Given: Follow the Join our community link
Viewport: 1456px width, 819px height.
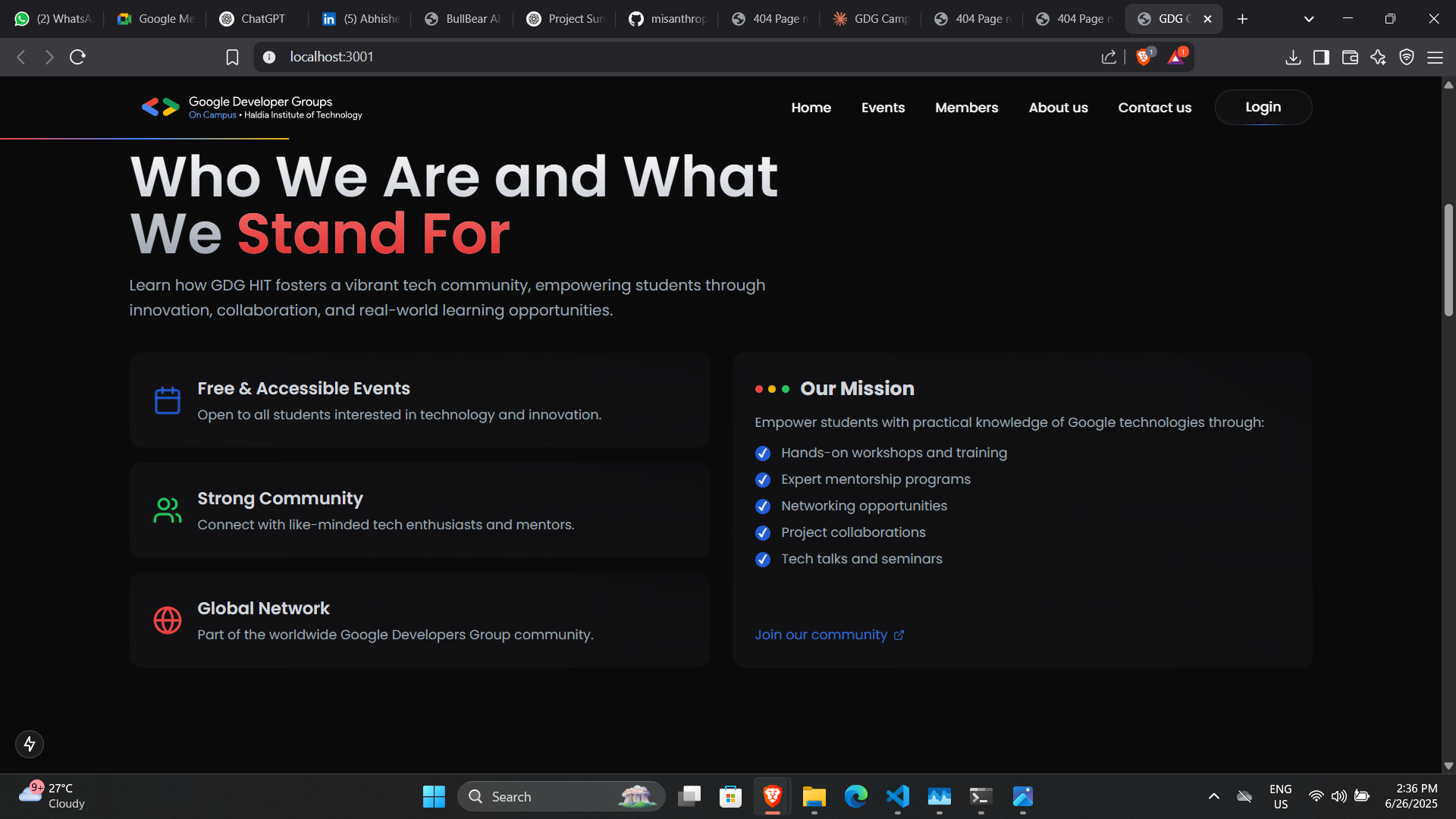Looking at the screenshot, I should (x=829, y=635).
